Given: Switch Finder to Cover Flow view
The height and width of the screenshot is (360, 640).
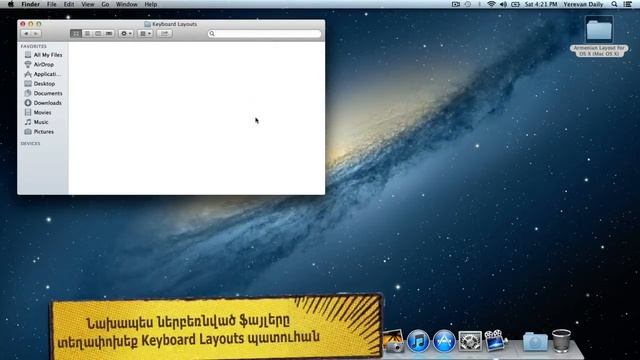Looking at the screenshot, I should click(109, 33).
